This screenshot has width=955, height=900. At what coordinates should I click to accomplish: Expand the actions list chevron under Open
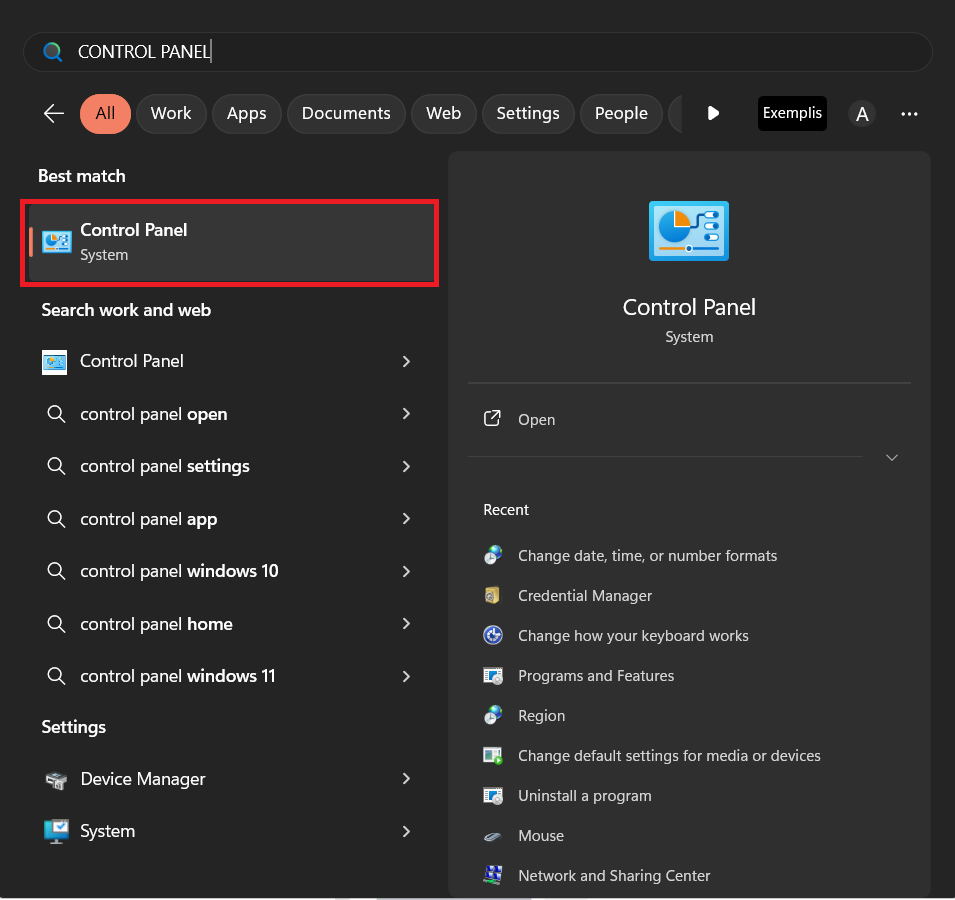point(892,457)
